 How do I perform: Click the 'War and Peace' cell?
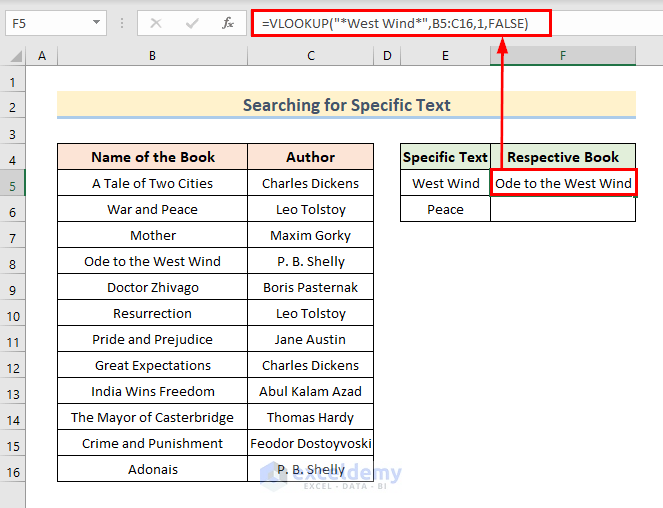point(152,209)
